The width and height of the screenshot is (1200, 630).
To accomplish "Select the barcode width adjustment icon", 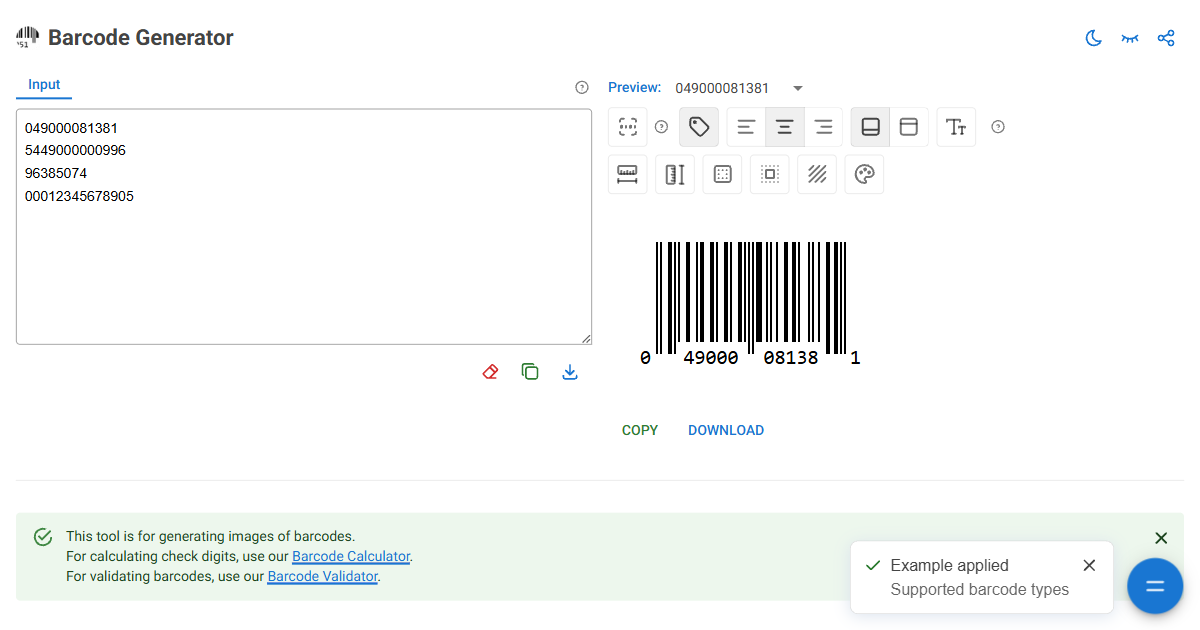I will [x=627, y=174].
